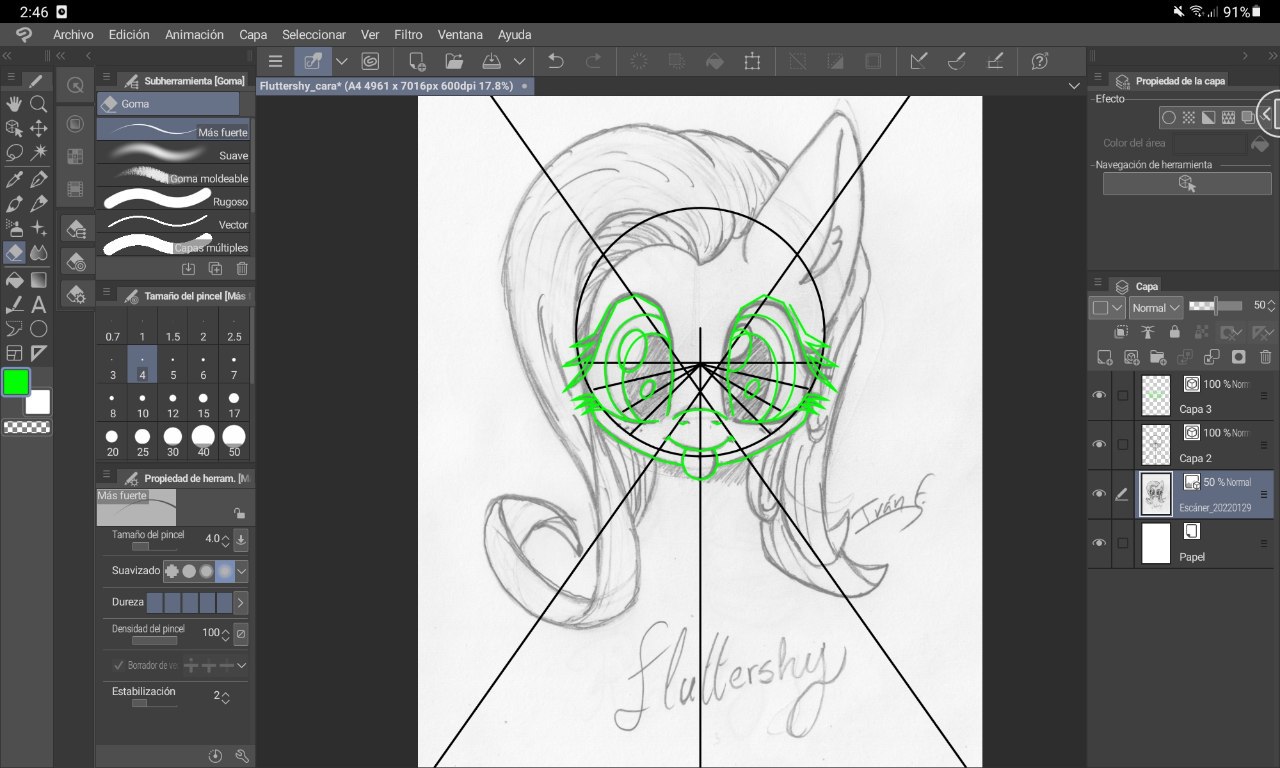Click the New canvas icon

click(417, 61)
